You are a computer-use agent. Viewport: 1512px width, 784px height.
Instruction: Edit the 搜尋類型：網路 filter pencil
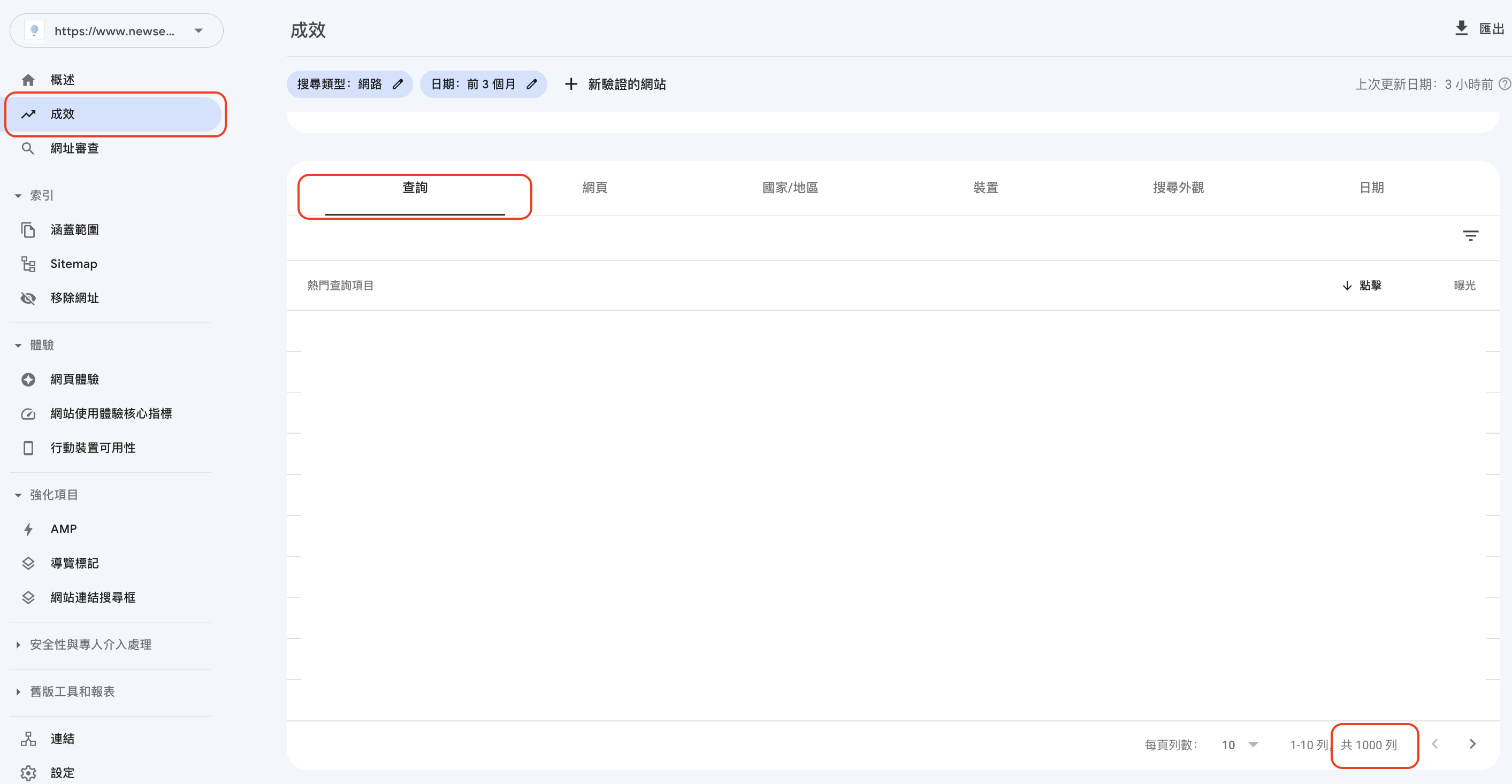tap(398, 84)
